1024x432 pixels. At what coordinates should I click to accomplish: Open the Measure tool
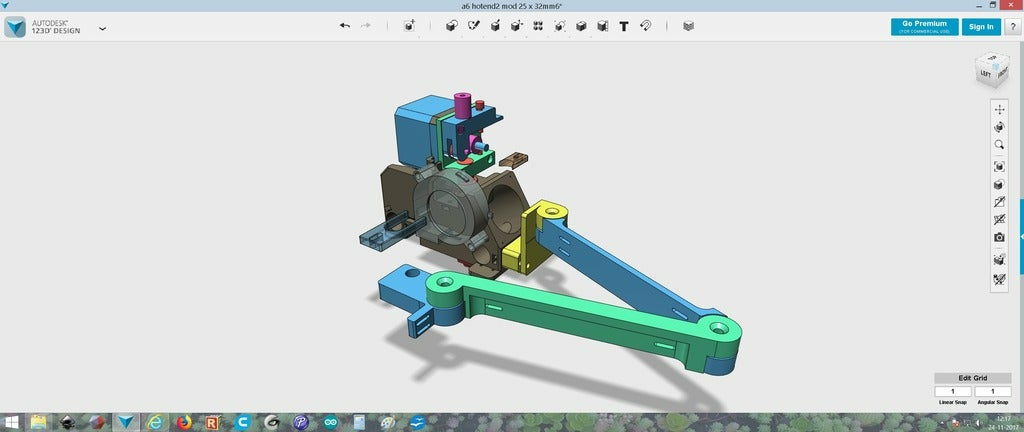click(603, 26)
